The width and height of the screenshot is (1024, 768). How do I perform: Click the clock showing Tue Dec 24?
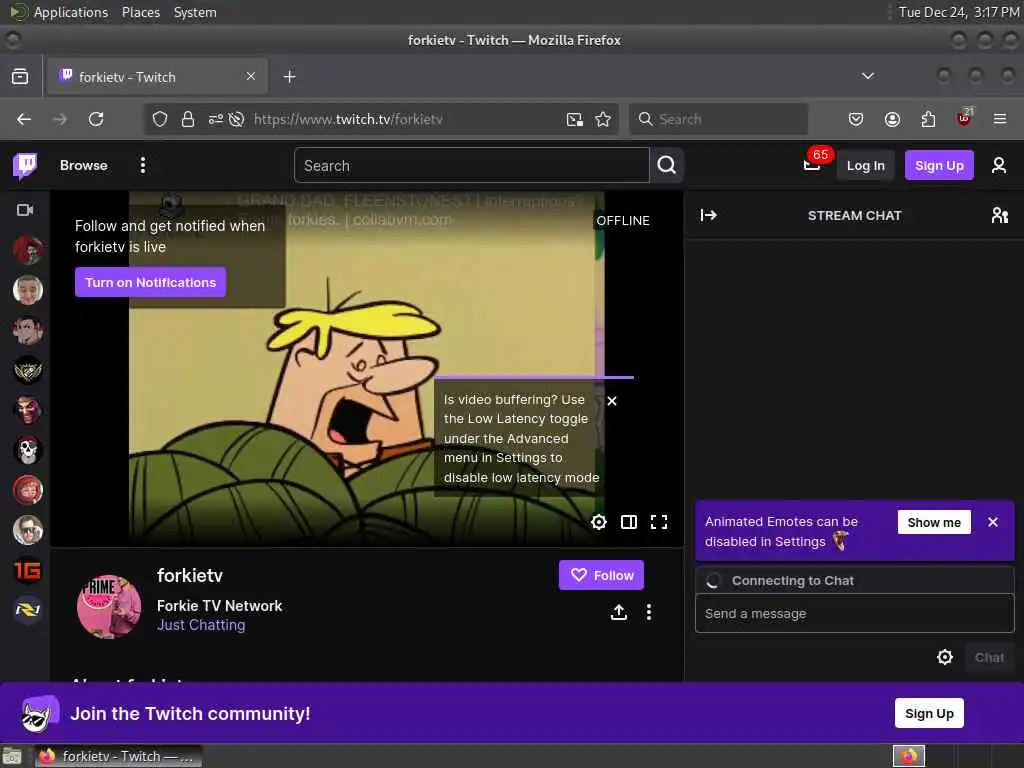click(x=959, y=12)
